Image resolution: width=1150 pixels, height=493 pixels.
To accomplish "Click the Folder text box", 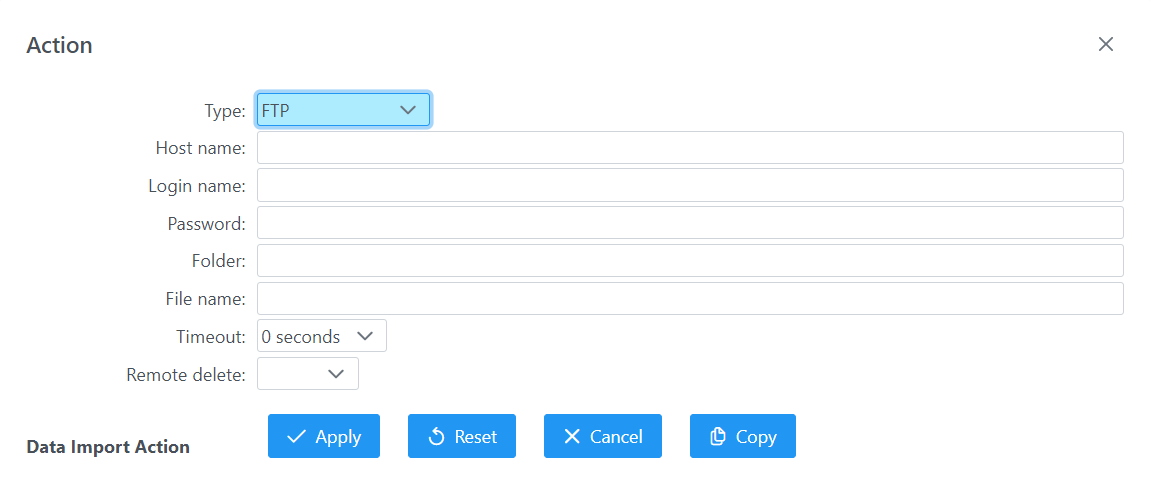I will [x=690, y=261].
